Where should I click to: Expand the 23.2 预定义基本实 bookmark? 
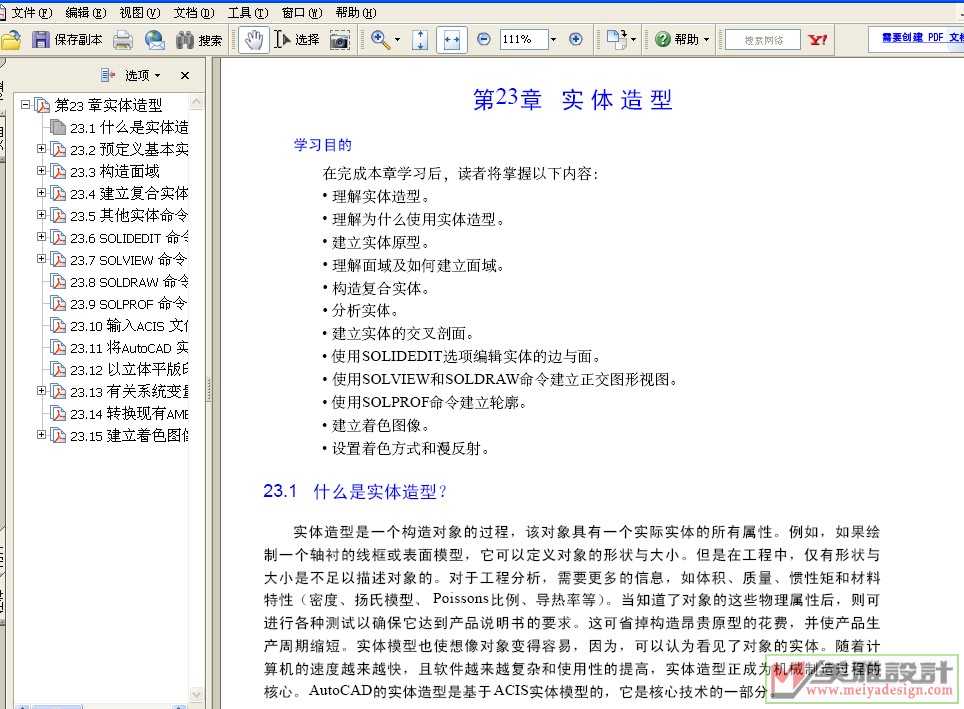41,149
